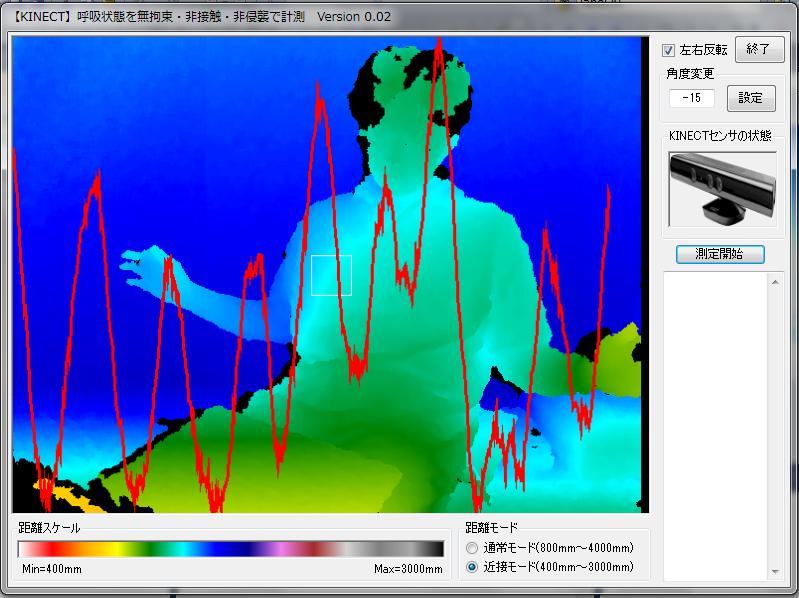Click the white measurement box on the chest

coord(331,275)
